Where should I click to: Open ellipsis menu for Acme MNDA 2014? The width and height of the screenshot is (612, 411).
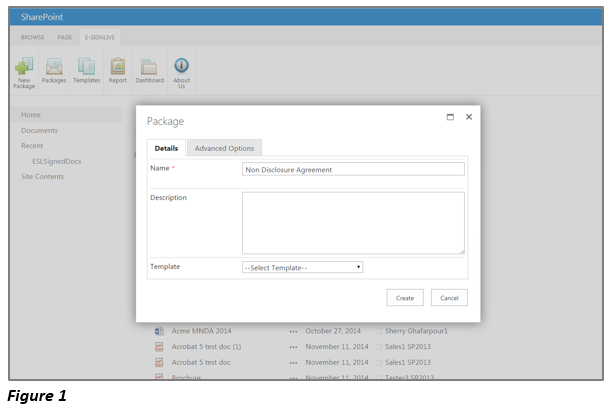coord(294,331)
